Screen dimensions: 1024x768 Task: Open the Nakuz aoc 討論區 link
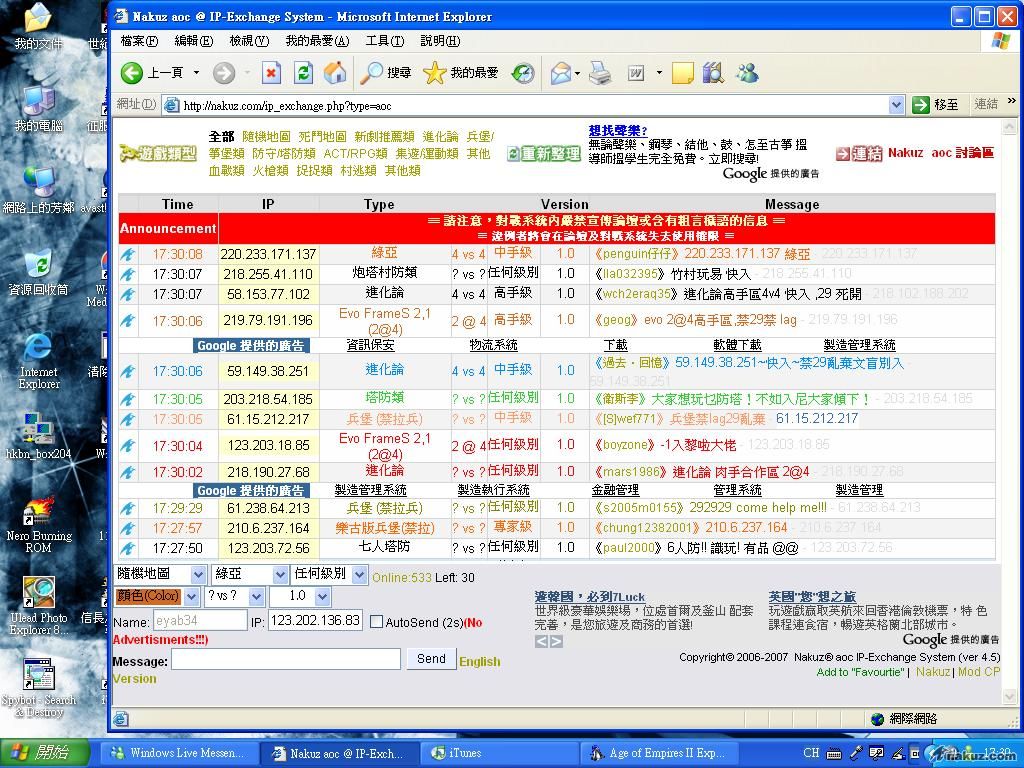pyautogui.click(x=940, y=153)
